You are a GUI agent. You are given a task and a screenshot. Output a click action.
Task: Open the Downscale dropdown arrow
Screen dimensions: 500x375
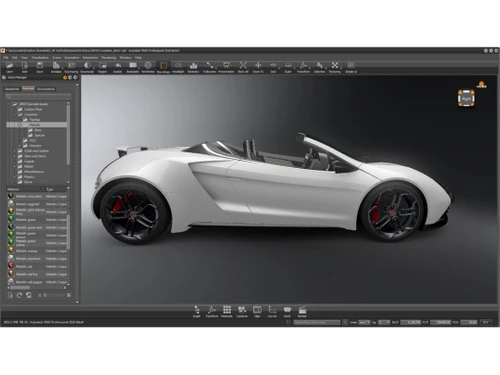pos(93,68)
